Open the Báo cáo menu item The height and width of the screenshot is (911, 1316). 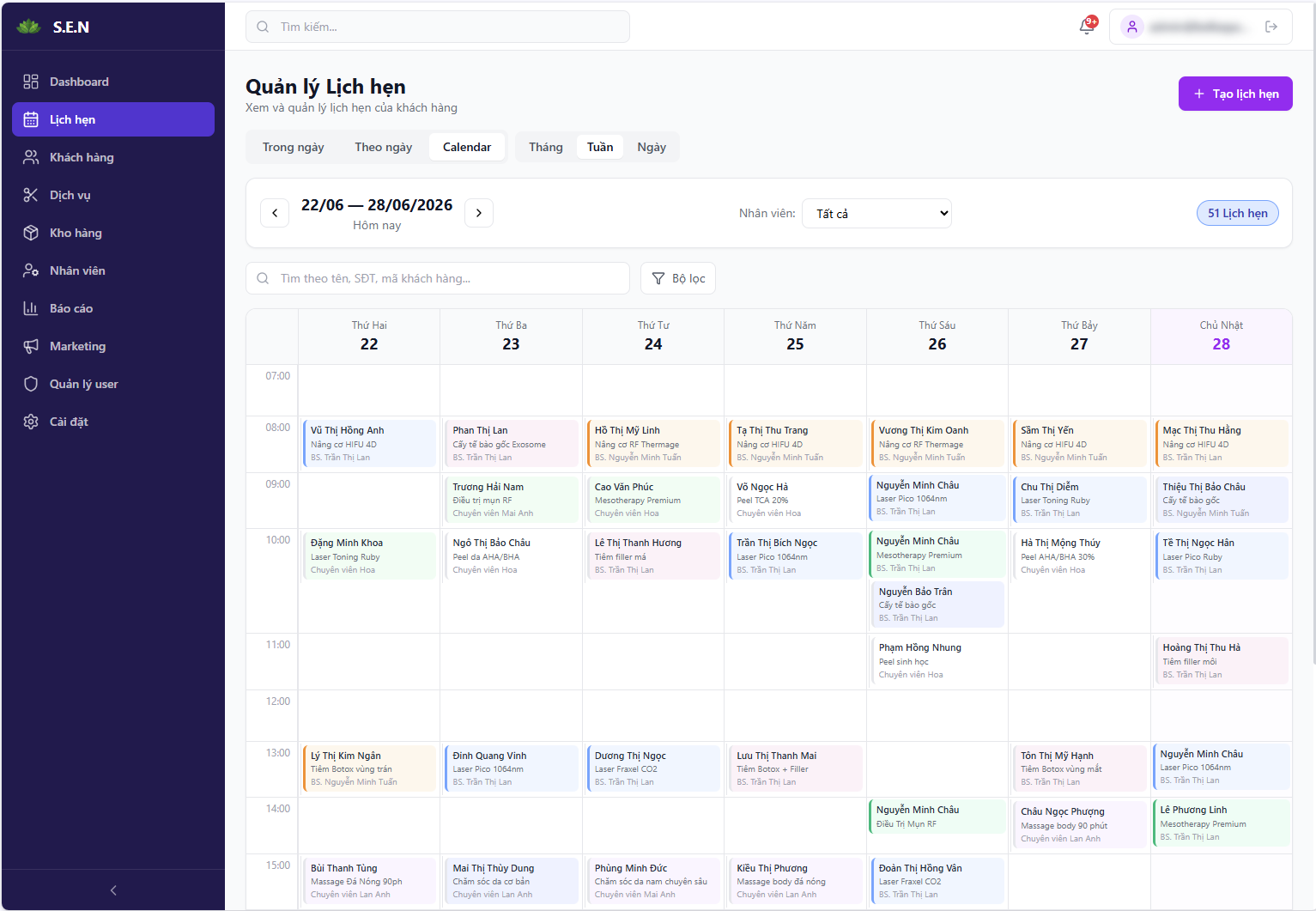113,308
